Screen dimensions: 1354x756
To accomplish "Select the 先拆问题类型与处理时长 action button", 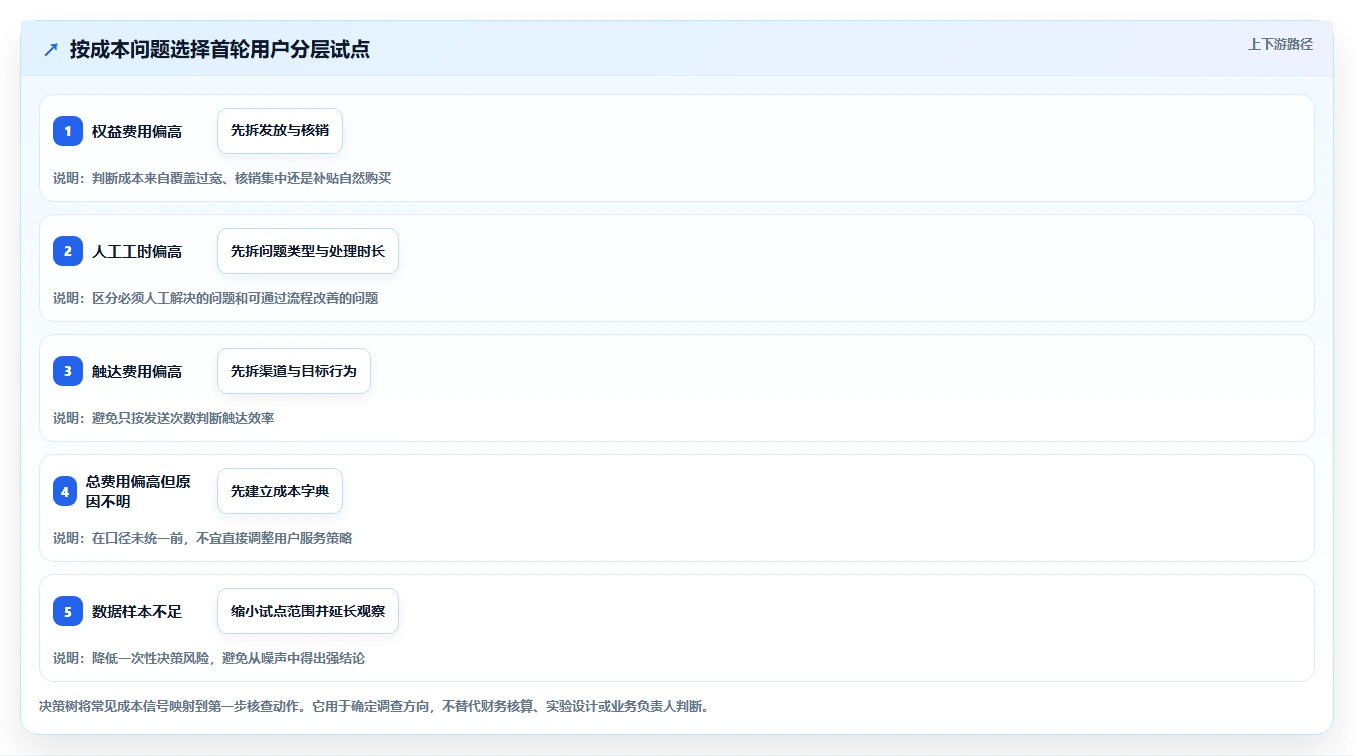I will tap(308, 251).
